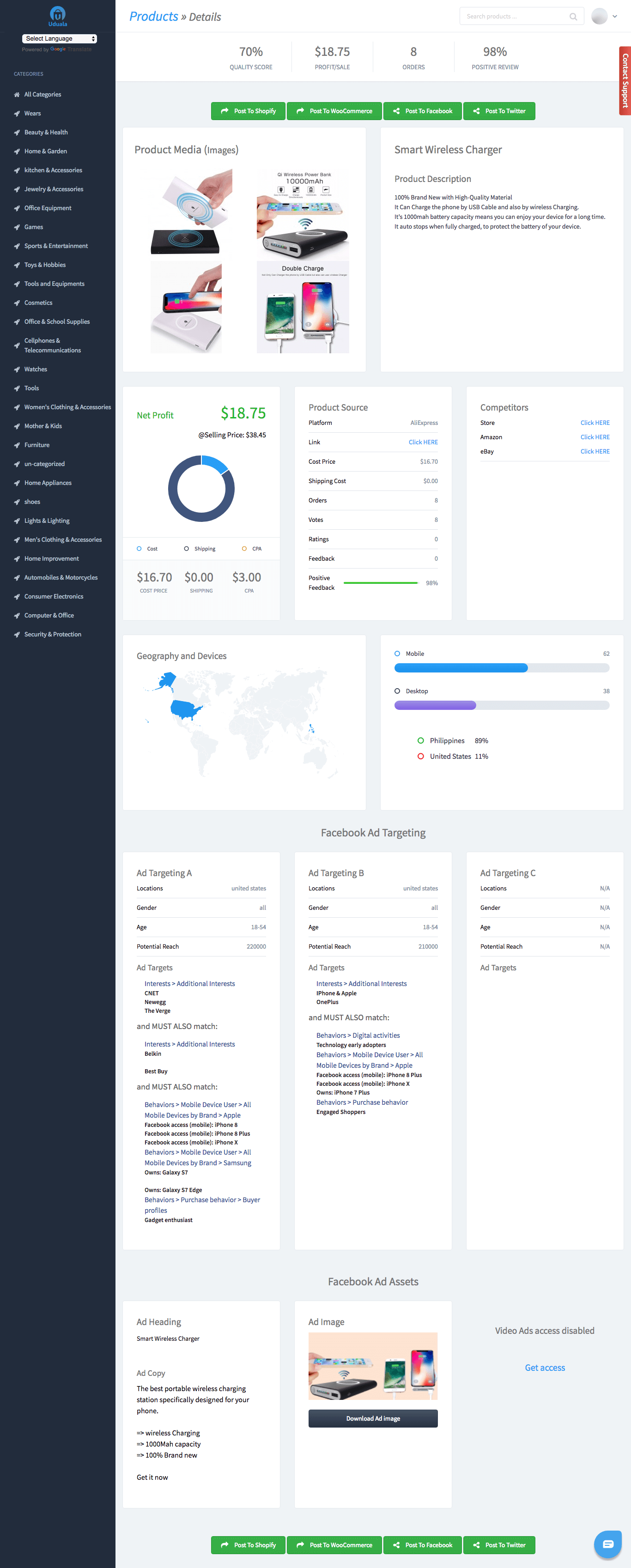Click rocket icon beside kitchen & Accessories
Viewport: 631px width, 1568px height.
[x=17, y=170]
